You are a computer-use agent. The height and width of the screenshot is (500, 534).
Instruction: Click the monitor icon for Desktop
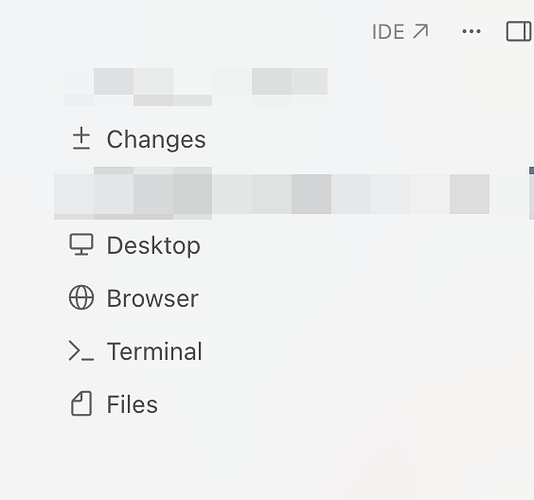click(x=81, y=245)
